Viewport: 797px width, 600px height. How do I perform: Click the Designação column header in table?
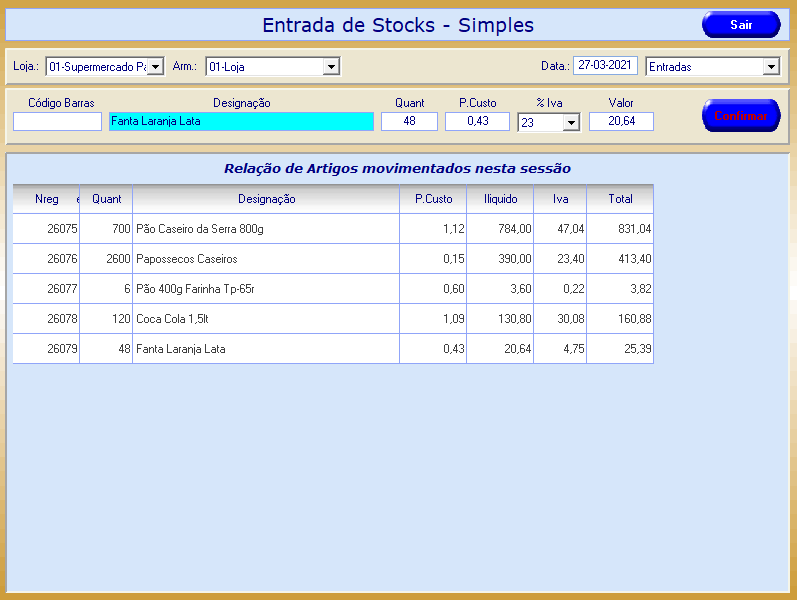tap(266, 199)
